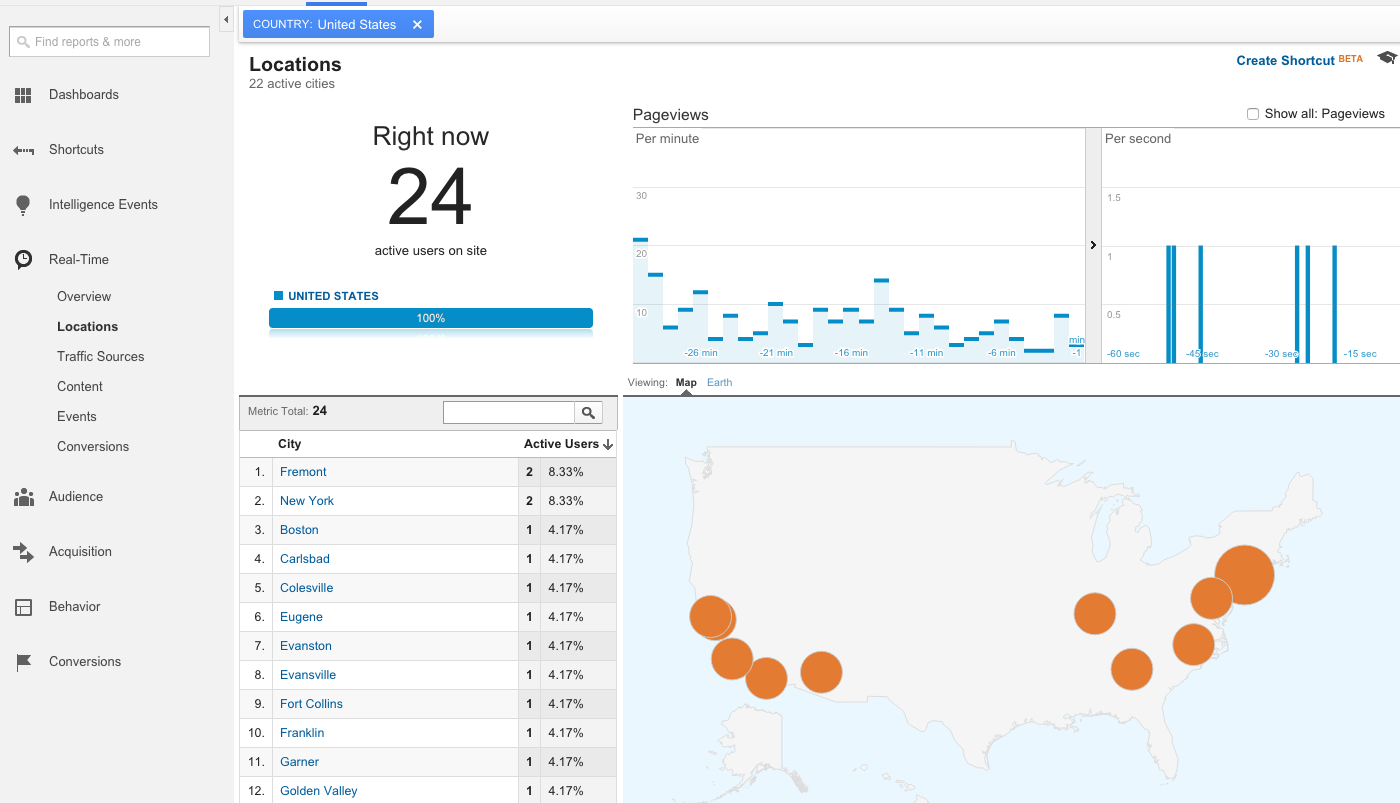The height and width of the screenshot is (803, 1400).
Task: Click the Shortcuts arrow icon
Action: (x=23, y=150)
